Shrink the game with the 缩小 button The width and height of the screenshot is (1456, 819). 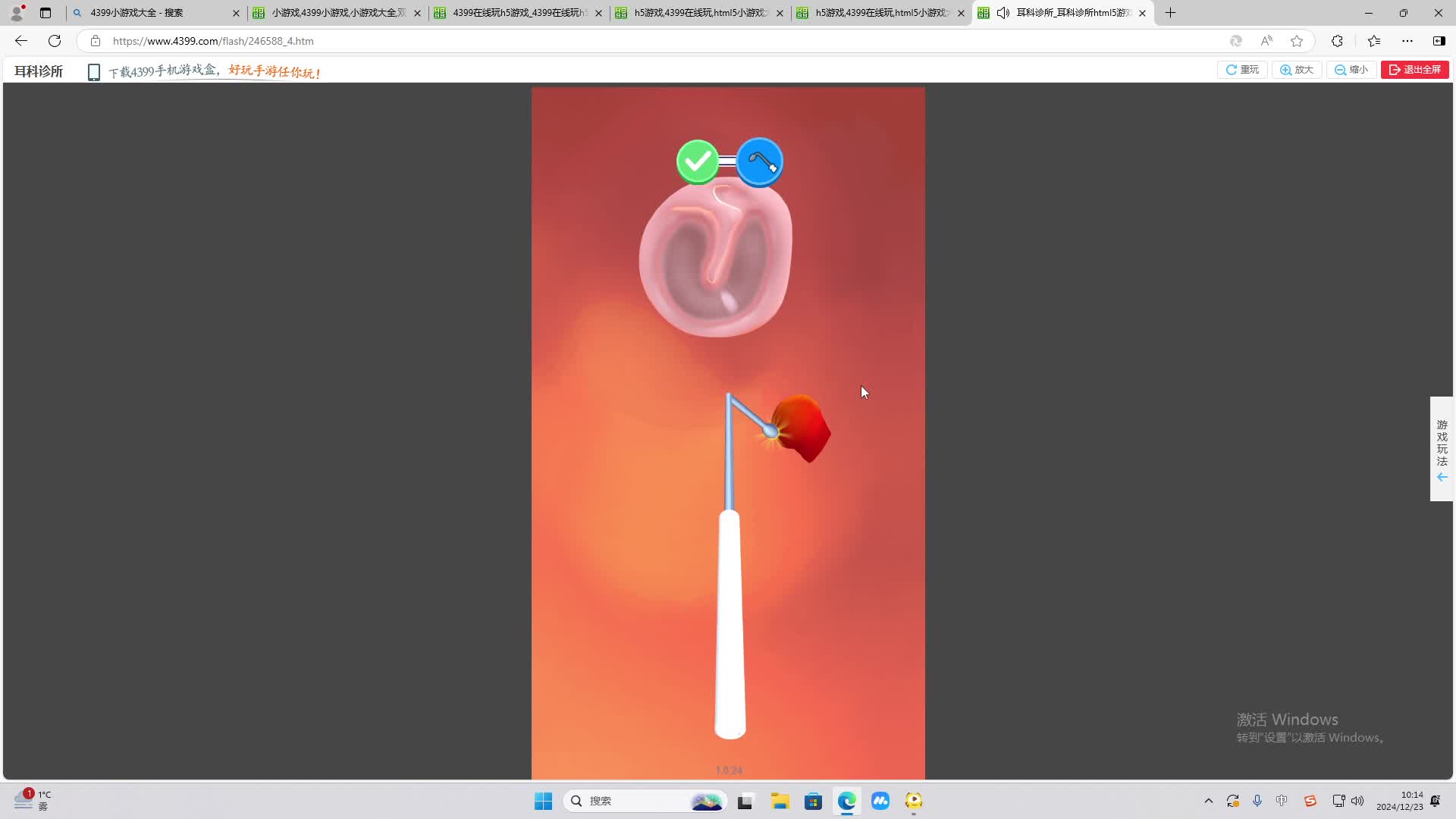[1351, 70]
